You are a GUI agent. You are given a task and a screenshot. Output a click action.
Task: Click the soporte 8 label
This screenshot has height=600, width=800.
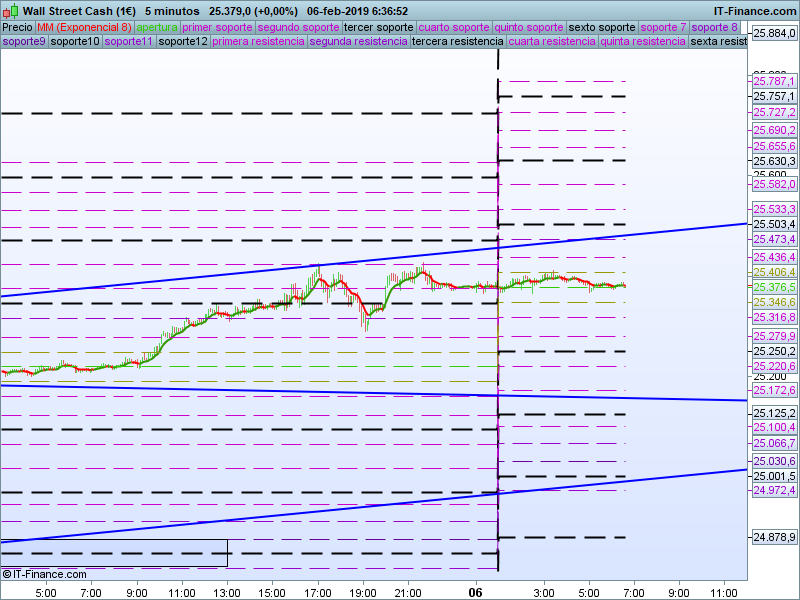(714, 28)
